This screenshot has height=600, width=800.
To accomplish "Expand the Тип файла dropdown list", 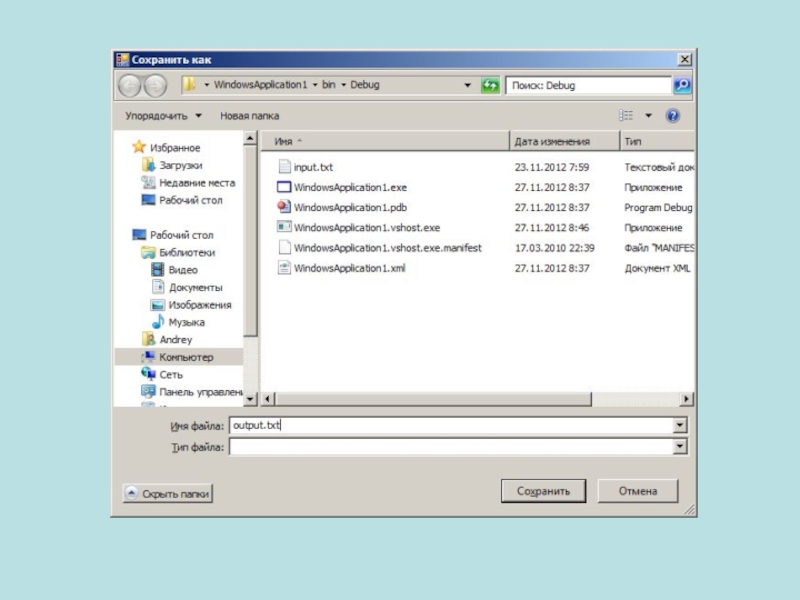I will (680, 448).
